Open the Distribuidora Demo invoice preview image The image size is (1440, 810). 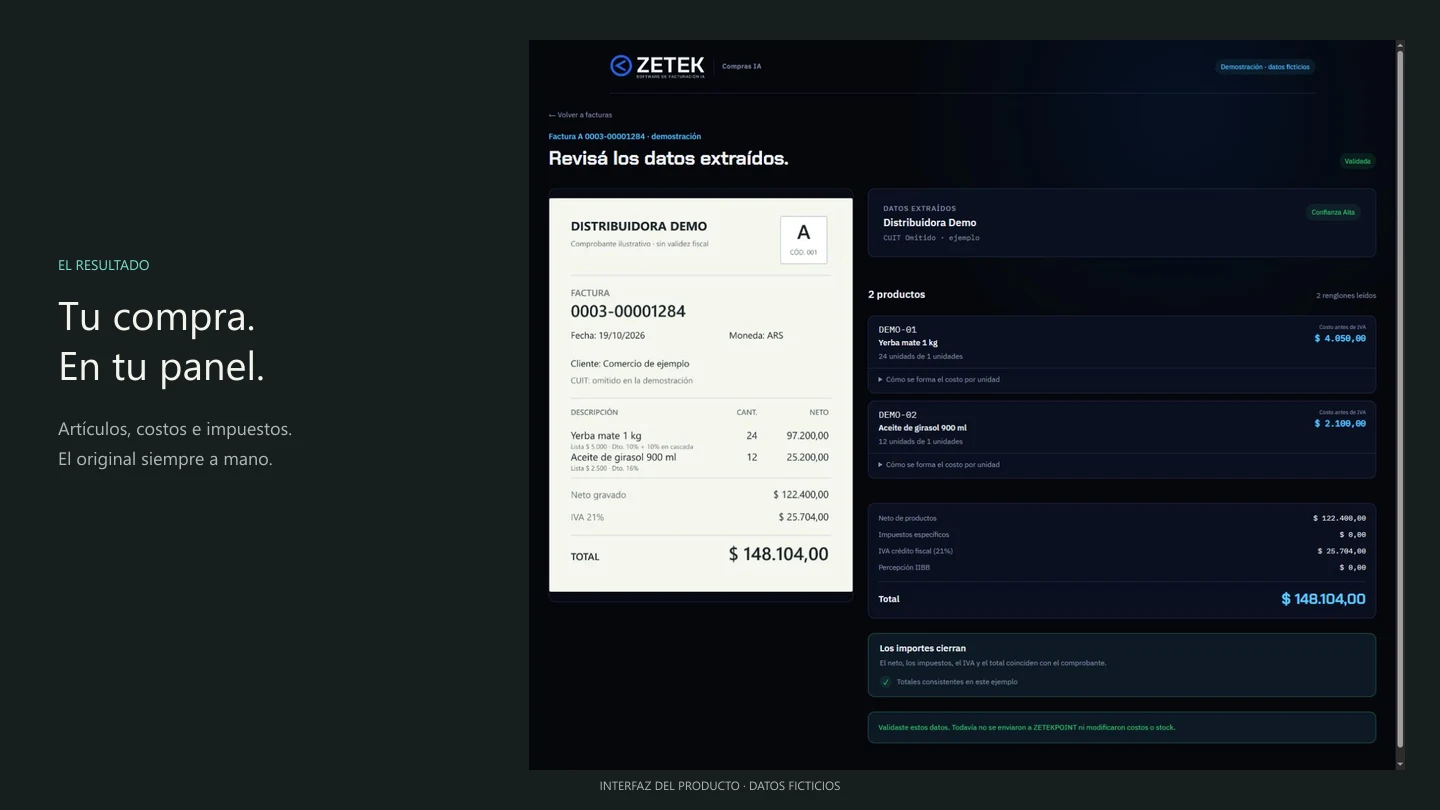pyautogui.click(x=700, y=394)
